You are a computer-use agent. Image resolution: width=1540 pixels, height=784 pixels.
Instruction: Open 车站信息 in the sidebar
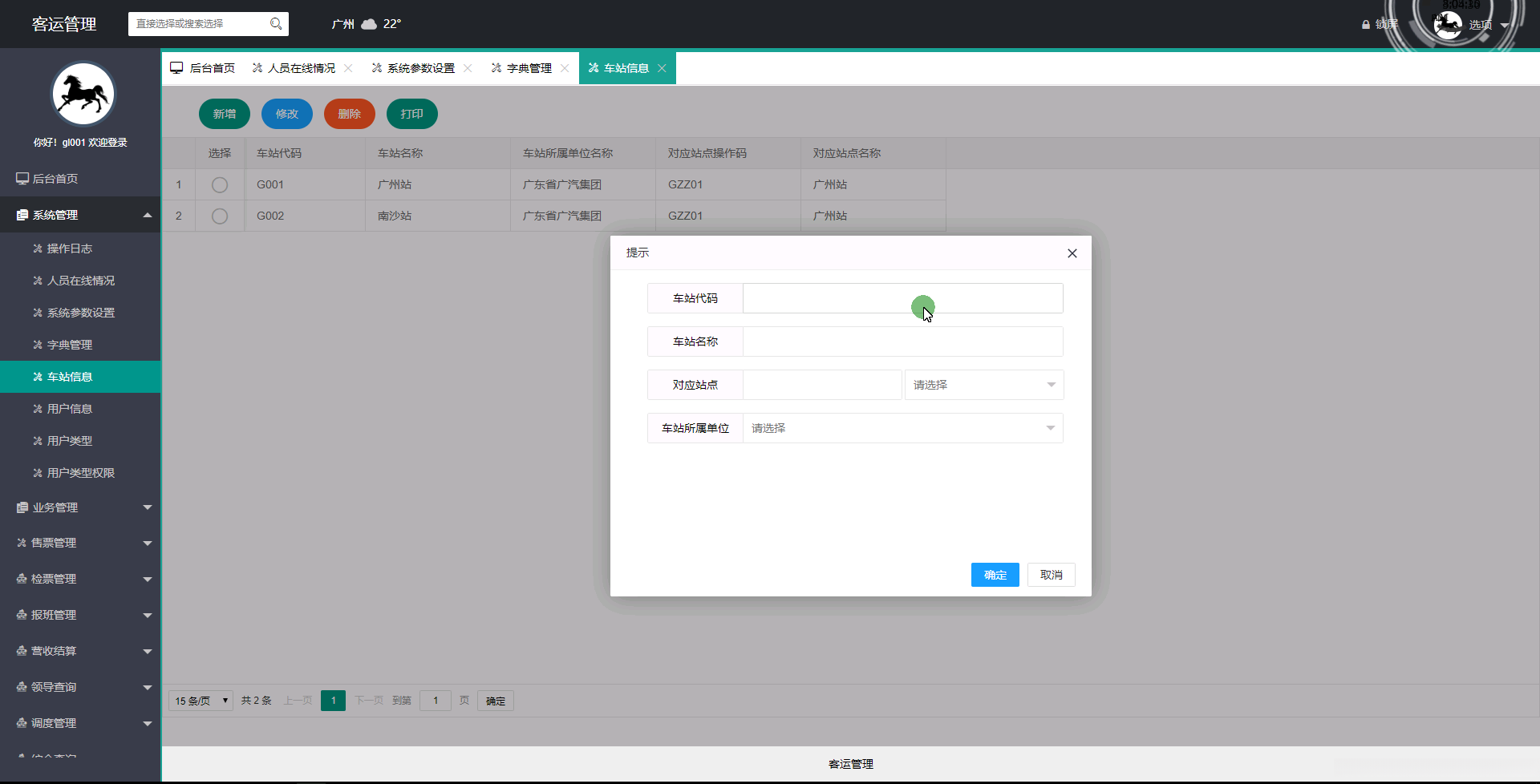pyautogui.click(x=80, y=377)
